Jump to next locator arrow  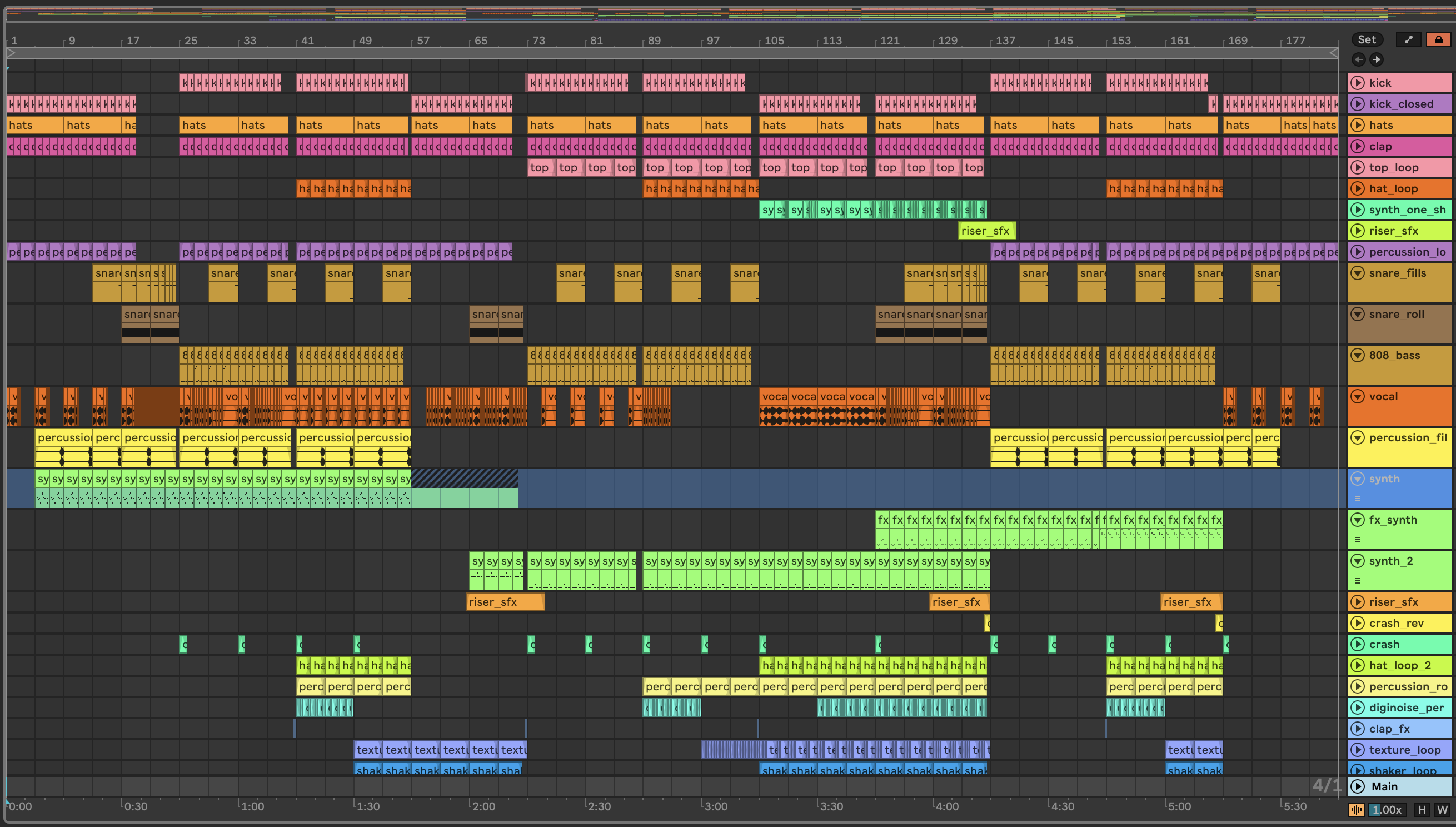tap(1376, 59)
